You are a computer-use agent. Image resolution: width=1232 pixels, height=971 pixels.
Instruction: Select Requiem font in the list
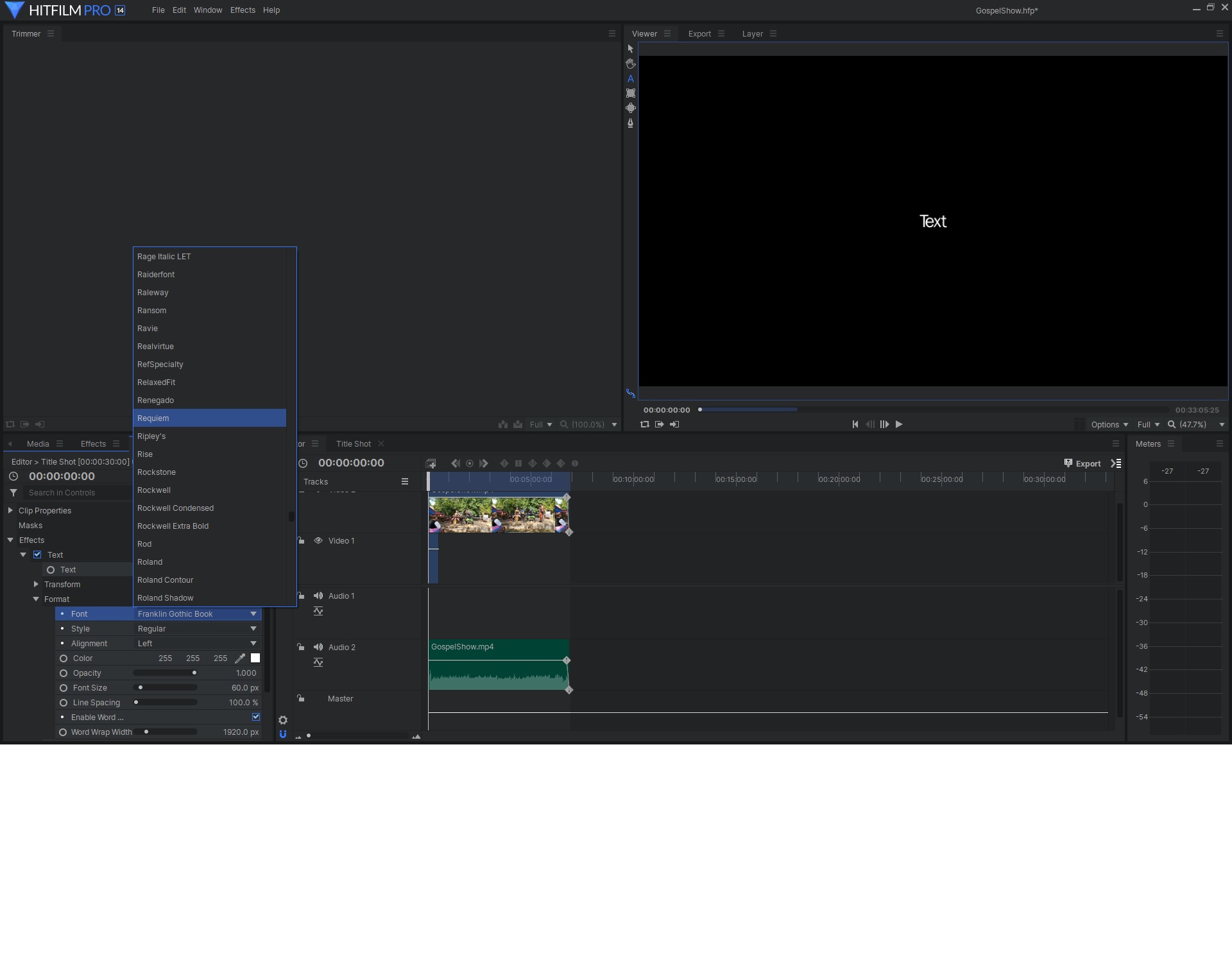(x=210, y=418)
